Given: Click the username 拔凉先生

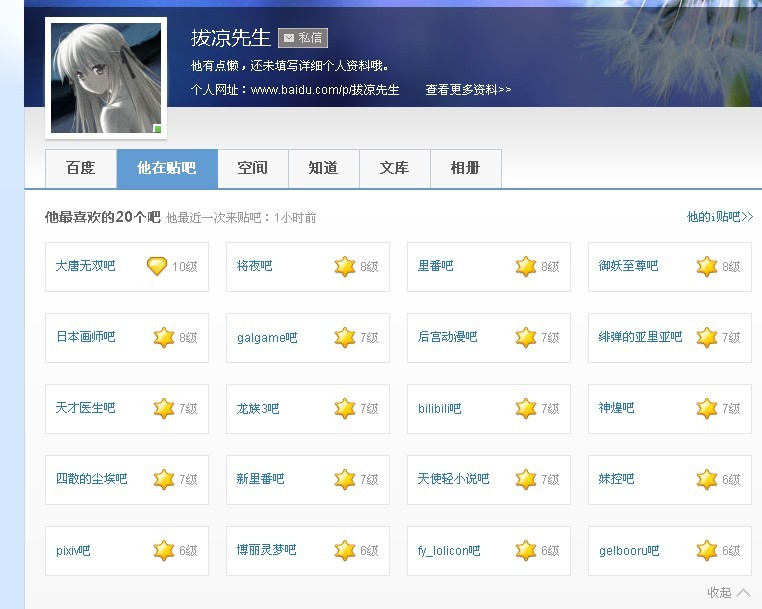Looking at the screenshot, I should point(230,38).
